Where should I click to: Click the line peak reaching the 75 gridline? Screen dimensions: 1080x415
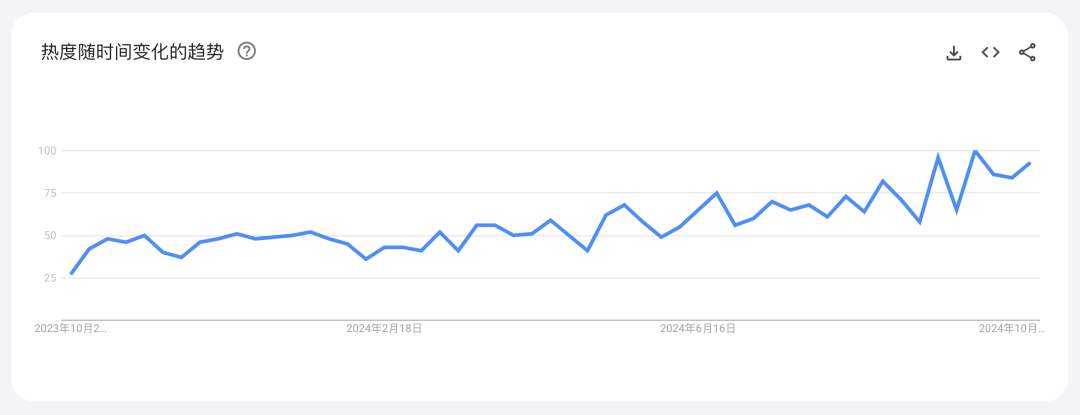[x=716, y=193]
